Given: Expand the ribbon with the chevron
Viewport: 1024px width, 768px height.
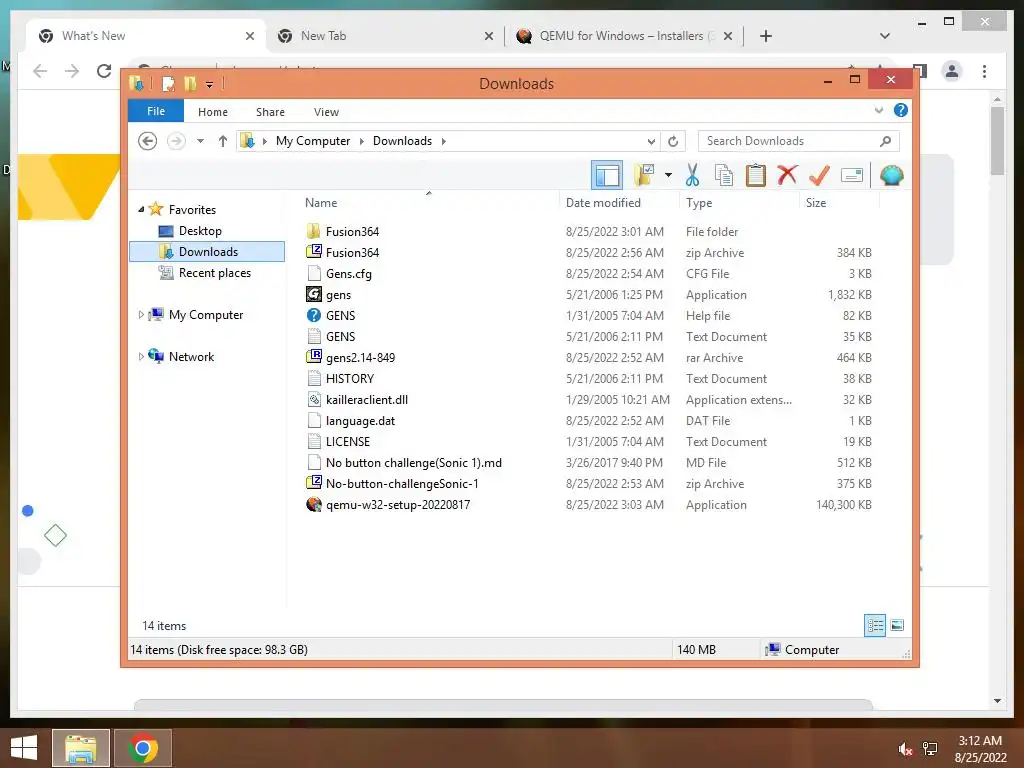Looking at the screenshot, I should click(x=878, y=110).
